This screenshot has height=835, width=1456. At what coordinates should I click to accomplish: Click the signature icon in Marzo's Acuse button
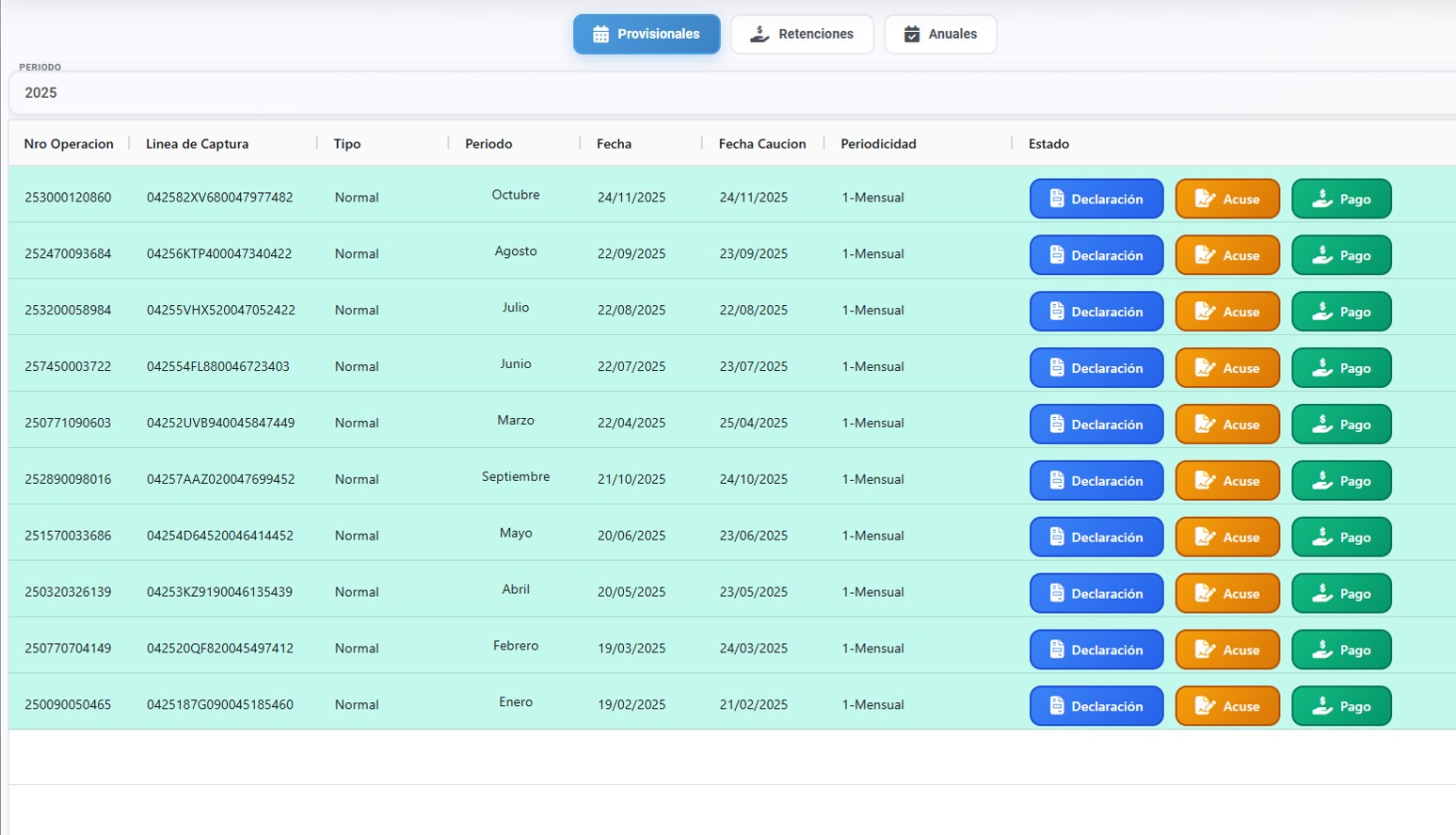[1205, 425]
